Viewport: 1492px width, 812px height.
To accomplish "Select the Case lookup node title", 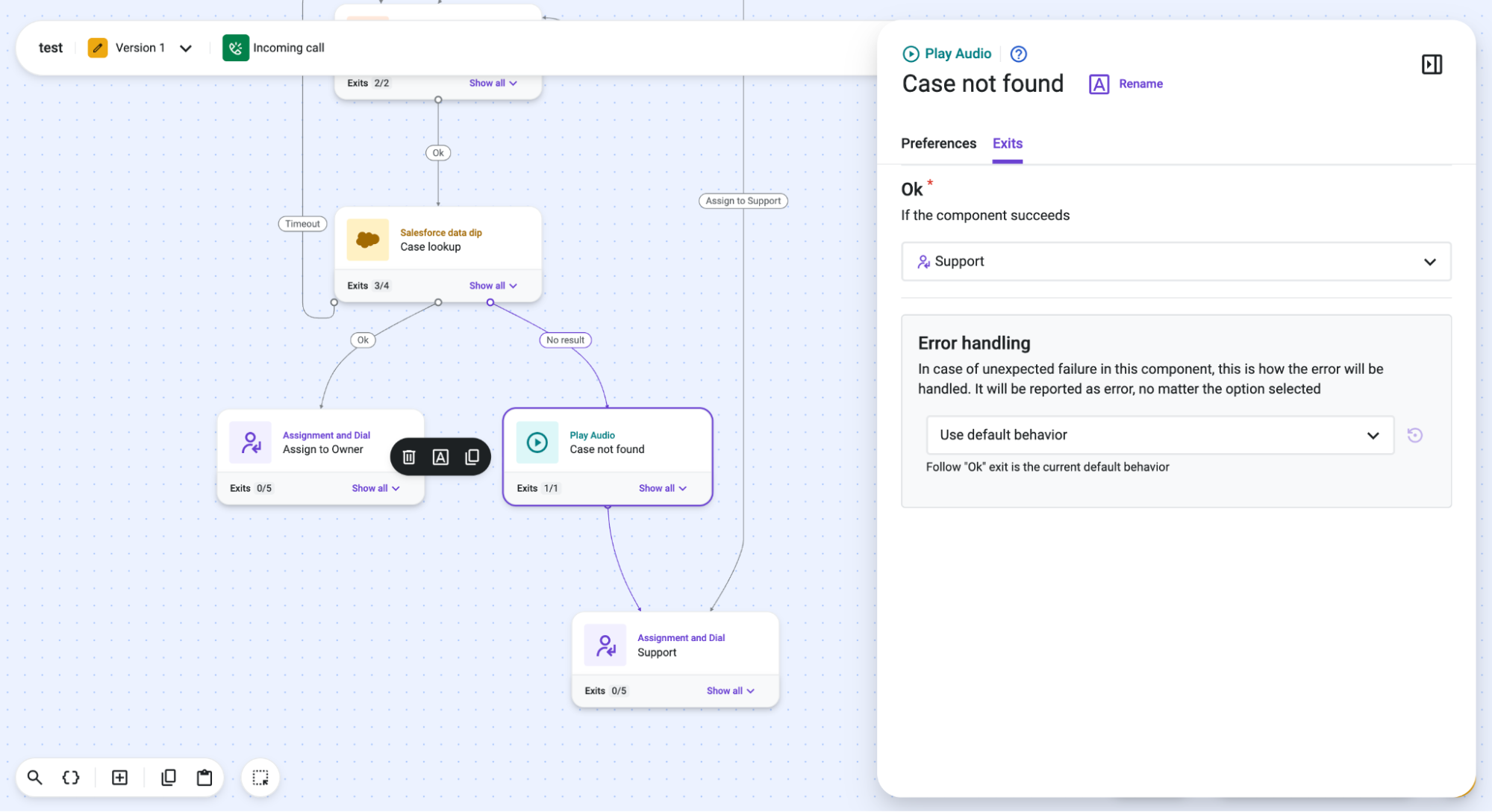I will pos(431,247).
